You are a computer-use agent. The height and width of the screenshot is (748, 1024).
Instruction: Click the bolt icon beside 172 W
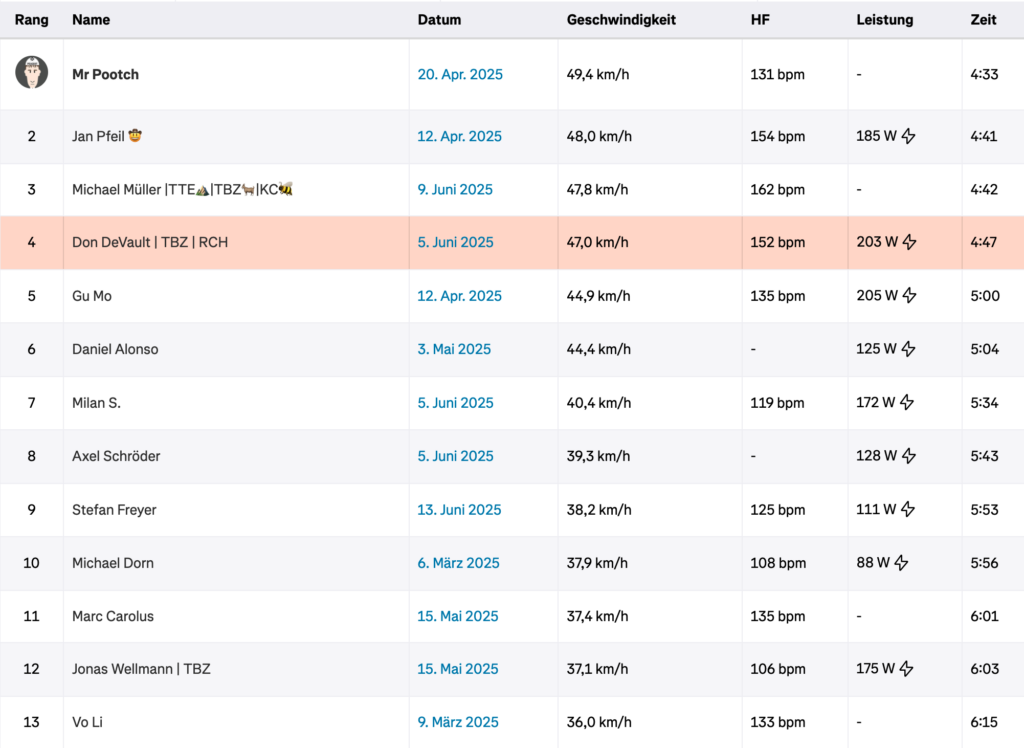[x=907, y=402]
